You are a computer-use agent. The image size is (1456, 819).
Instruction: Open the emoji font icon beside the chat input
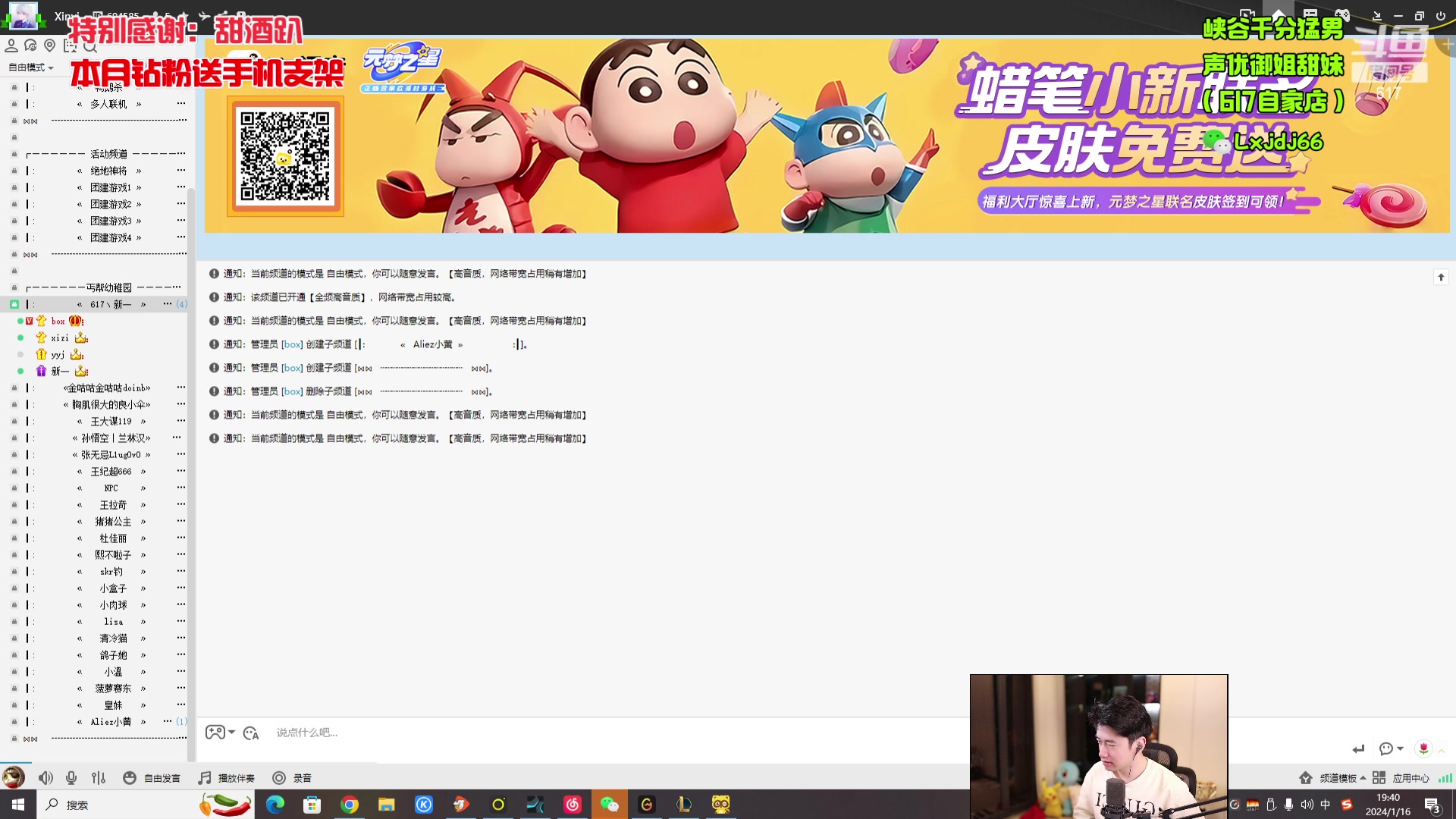click(x=251, y=733)
